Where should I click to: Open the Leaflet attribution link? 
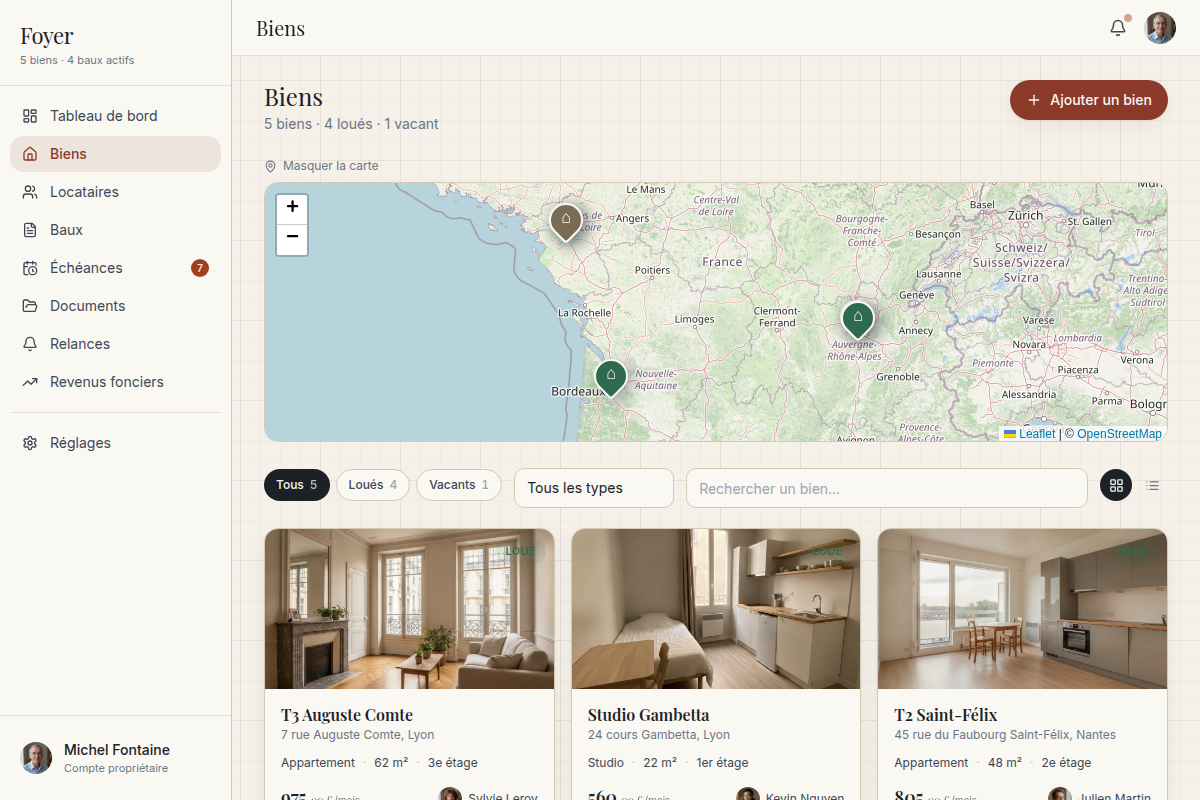point(1029,434)
